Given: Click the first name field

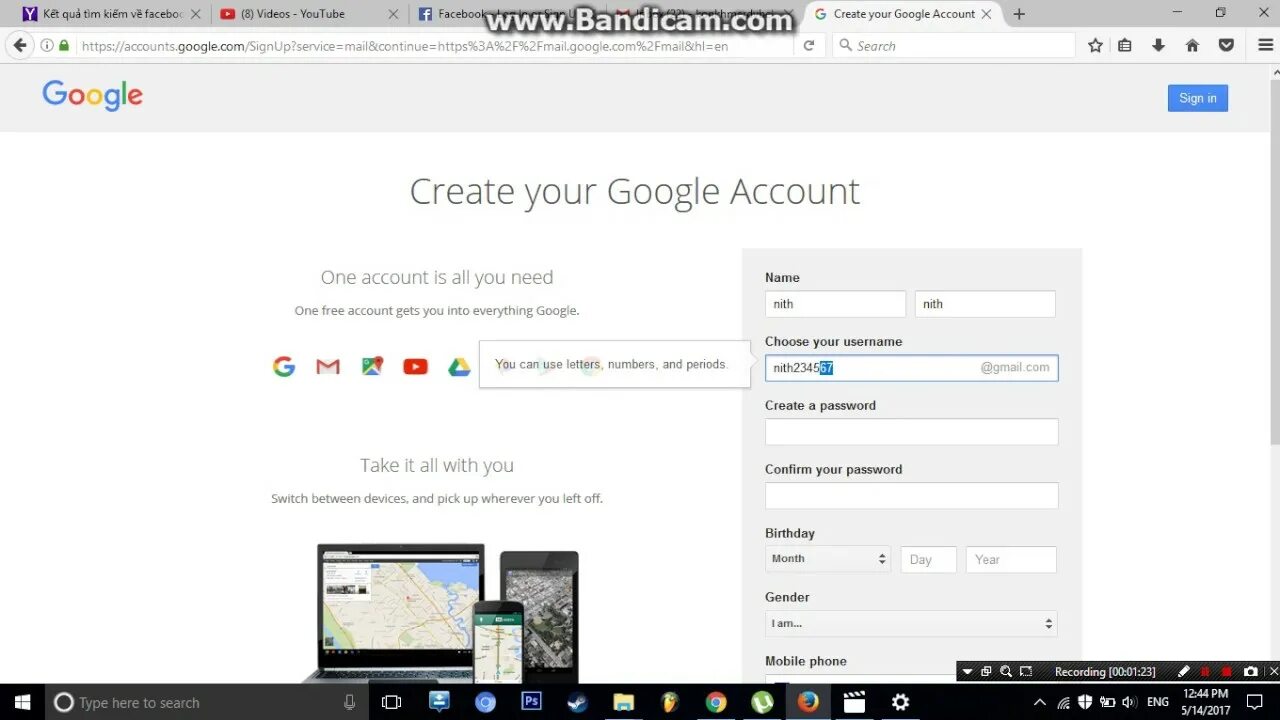Looking at the screenshot, I should coord(835,304).
